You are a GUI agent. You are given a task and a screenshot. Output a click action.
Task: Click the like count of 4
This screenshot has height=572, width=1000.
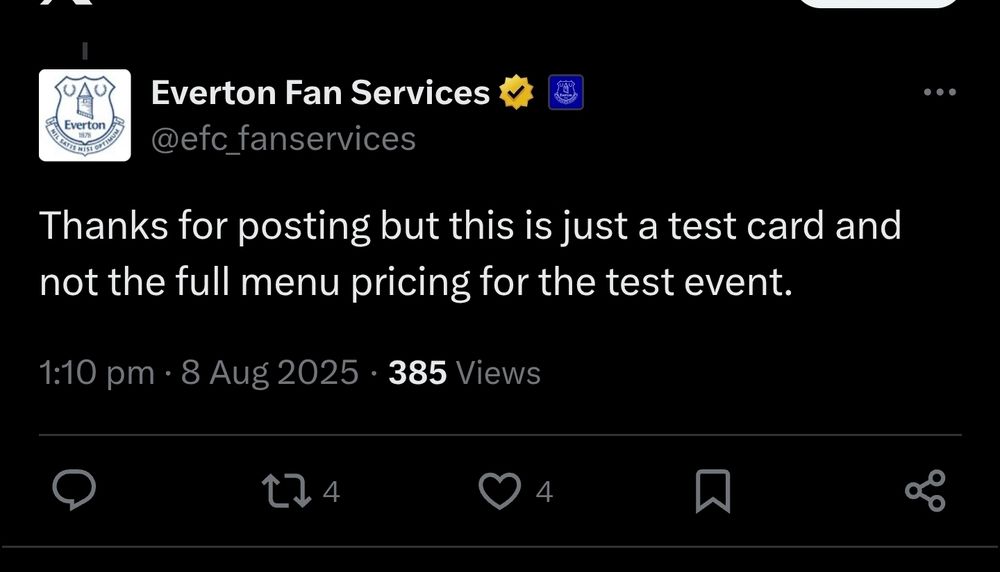pyautogui.click(x=544, y=491)
